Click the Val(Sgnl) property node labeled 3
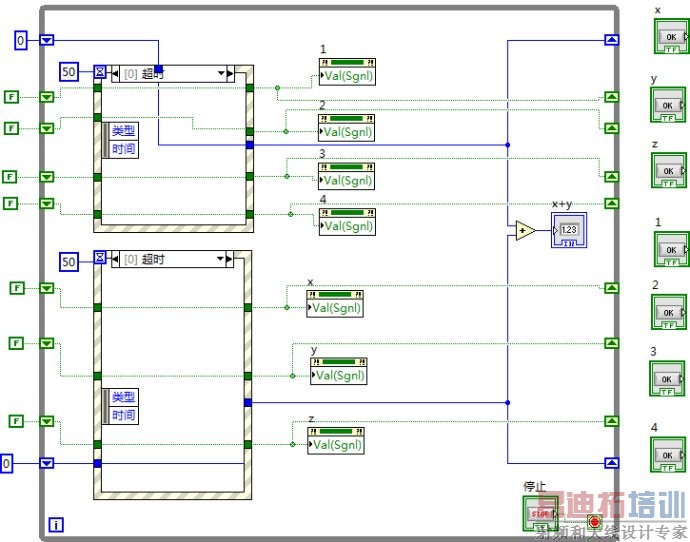The height and width of the screenshot is (542, 690). click(346, 176)
